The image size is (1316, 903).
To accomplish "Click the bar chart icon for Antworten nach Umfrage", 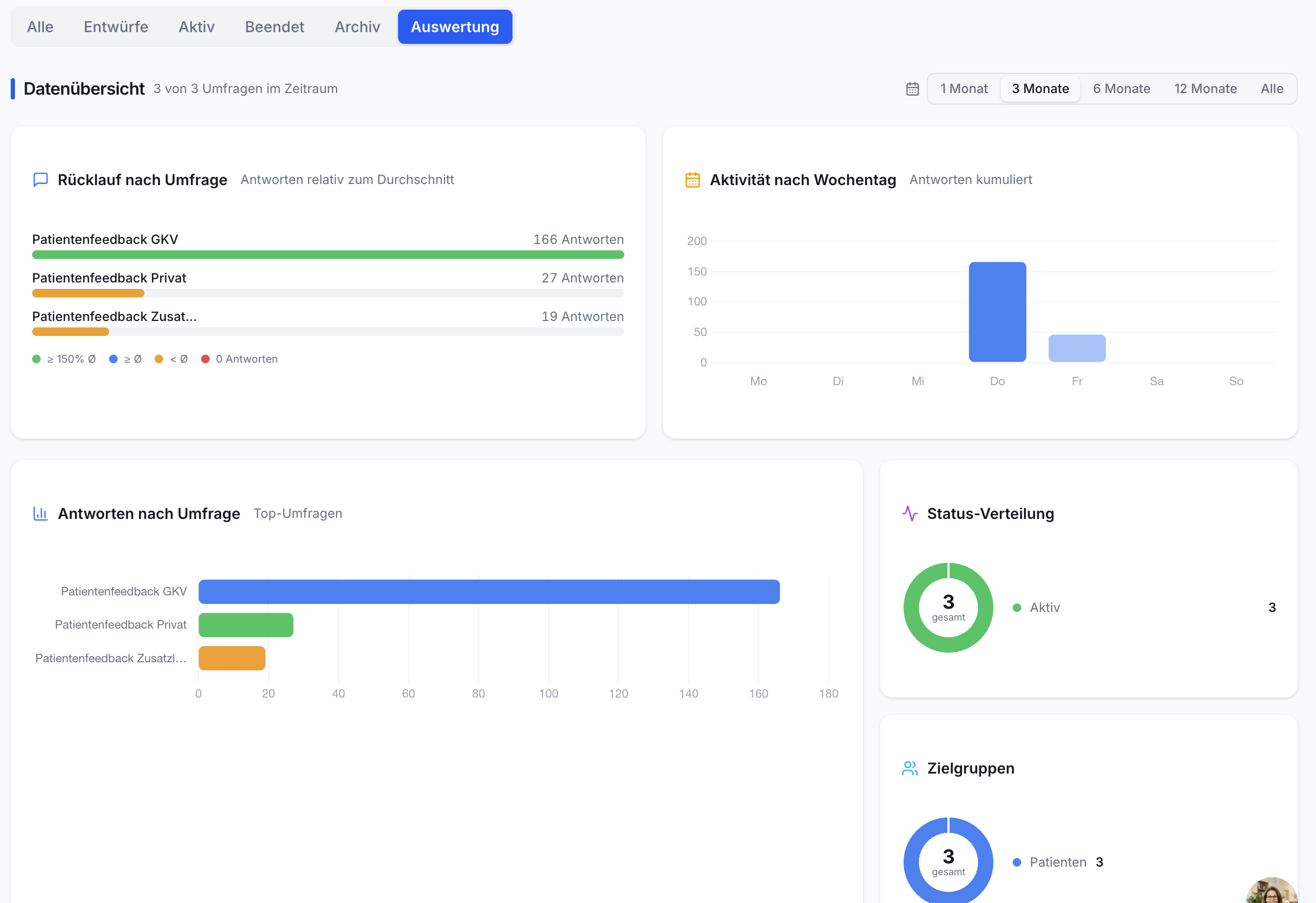I will [x=40, y=514].
